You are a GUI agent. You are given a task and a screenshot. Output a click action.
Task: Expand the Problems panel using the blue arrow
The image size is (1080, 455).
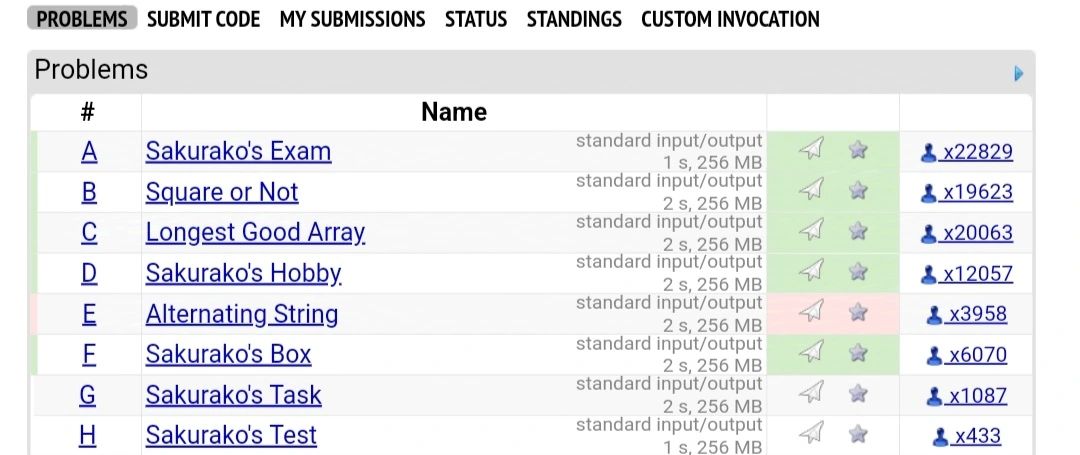tap(1019, 74)
